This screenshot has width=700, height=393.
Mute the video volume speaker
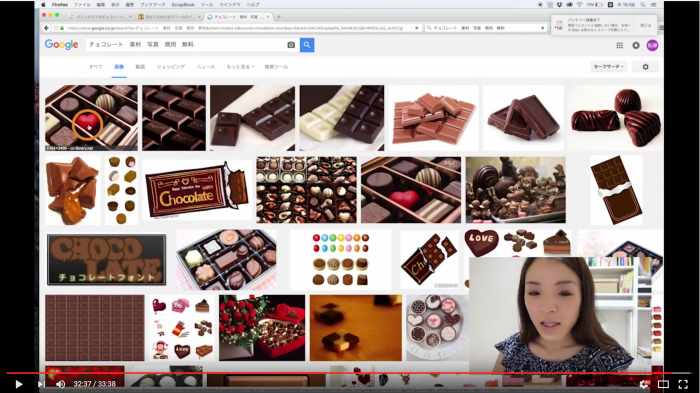[61, 384]
